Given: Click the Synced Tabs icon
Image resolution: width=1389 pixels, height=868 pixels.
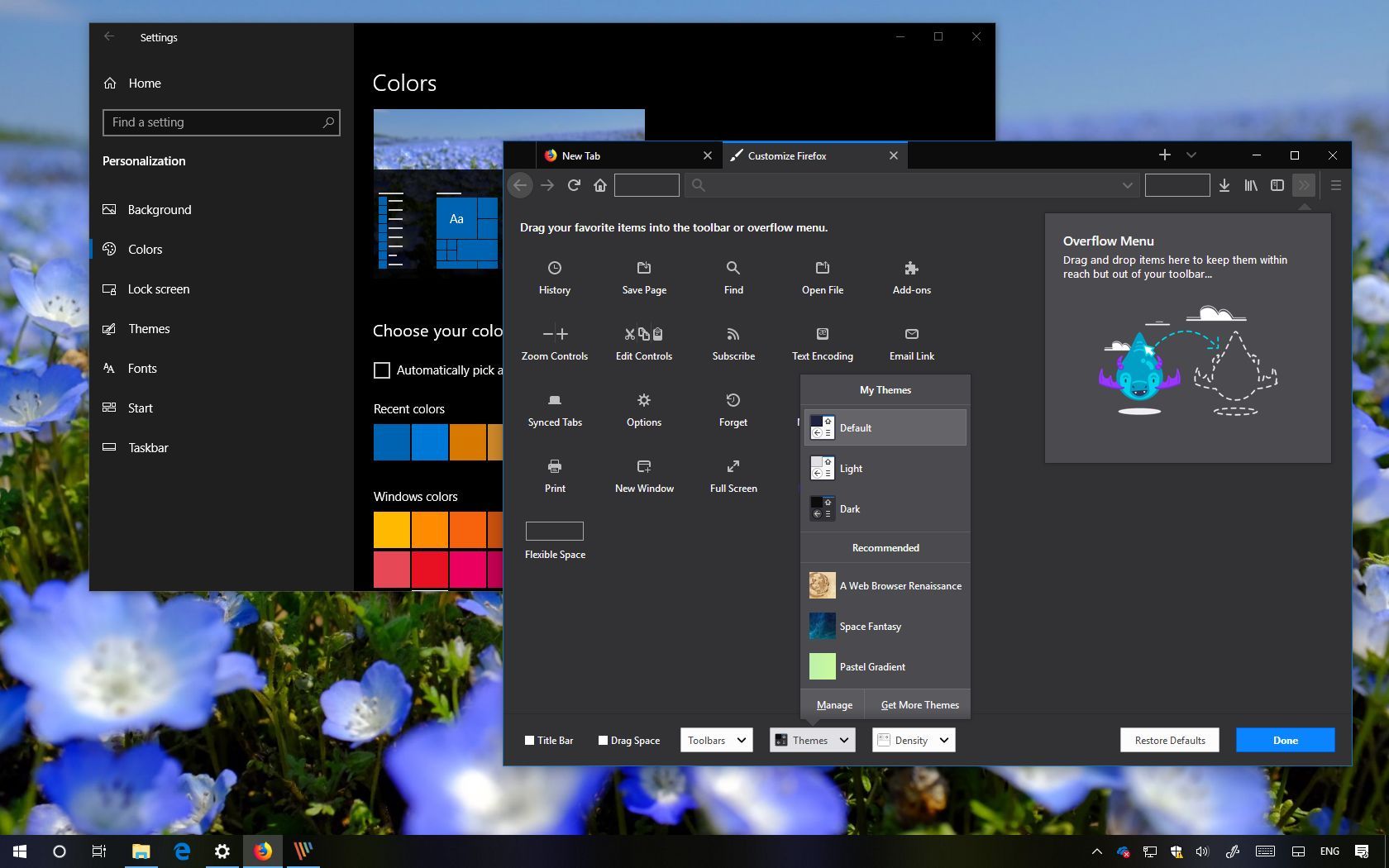Looking at the screenshot, I should click(555, 400).
